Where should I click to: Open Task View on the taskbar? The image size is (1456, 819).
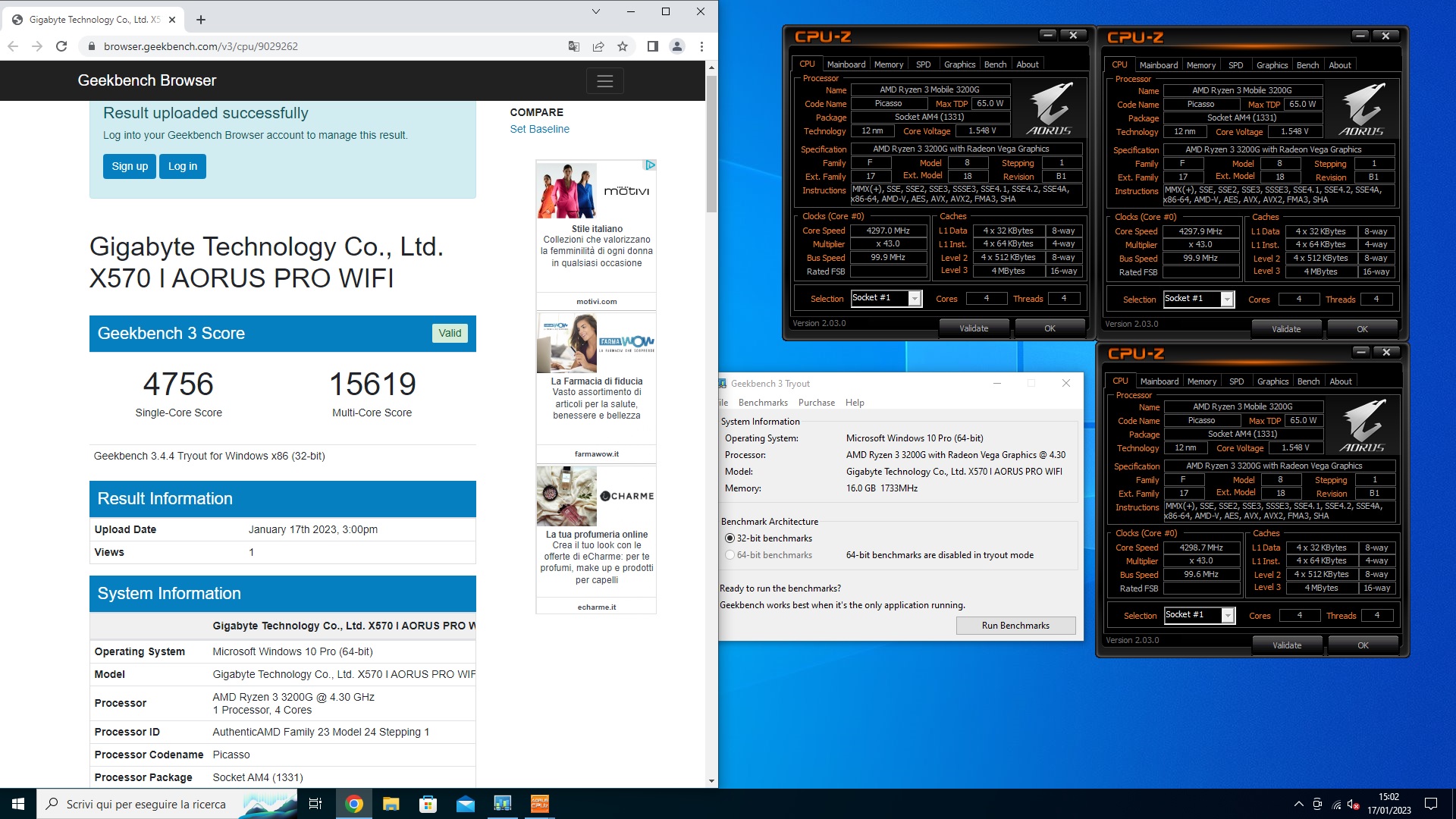click(x=315, y=804)
